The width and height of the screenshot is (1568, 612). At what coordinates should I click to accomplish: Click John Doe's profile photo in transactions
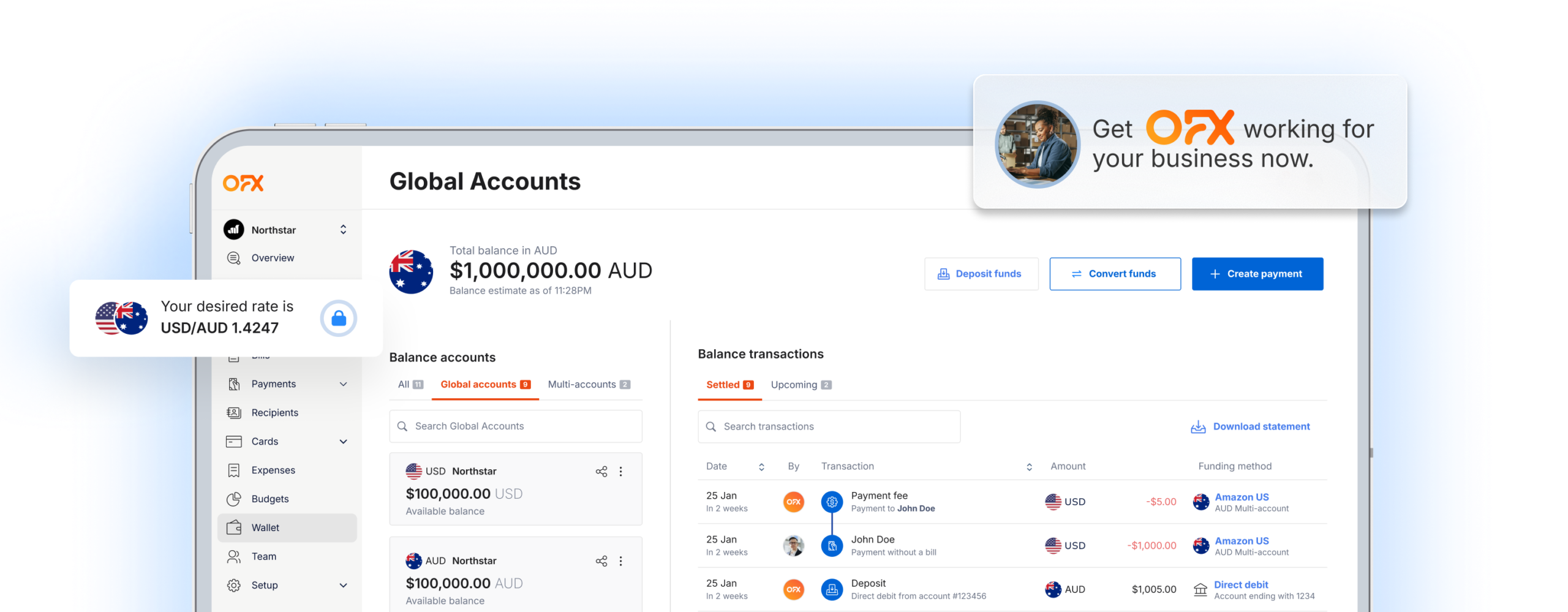click(x=794, y=546)
